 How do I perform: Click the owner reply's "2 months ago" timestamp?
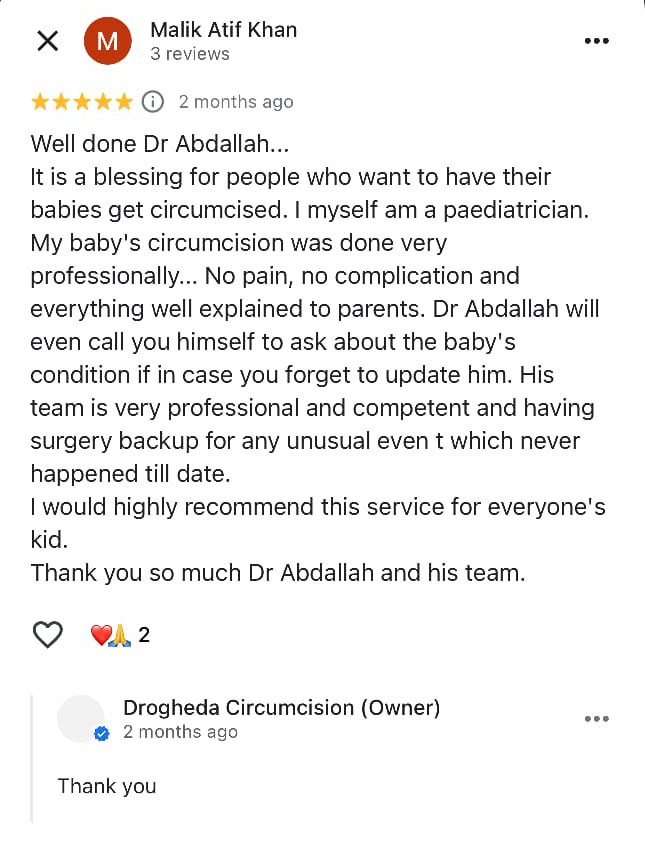180,732
